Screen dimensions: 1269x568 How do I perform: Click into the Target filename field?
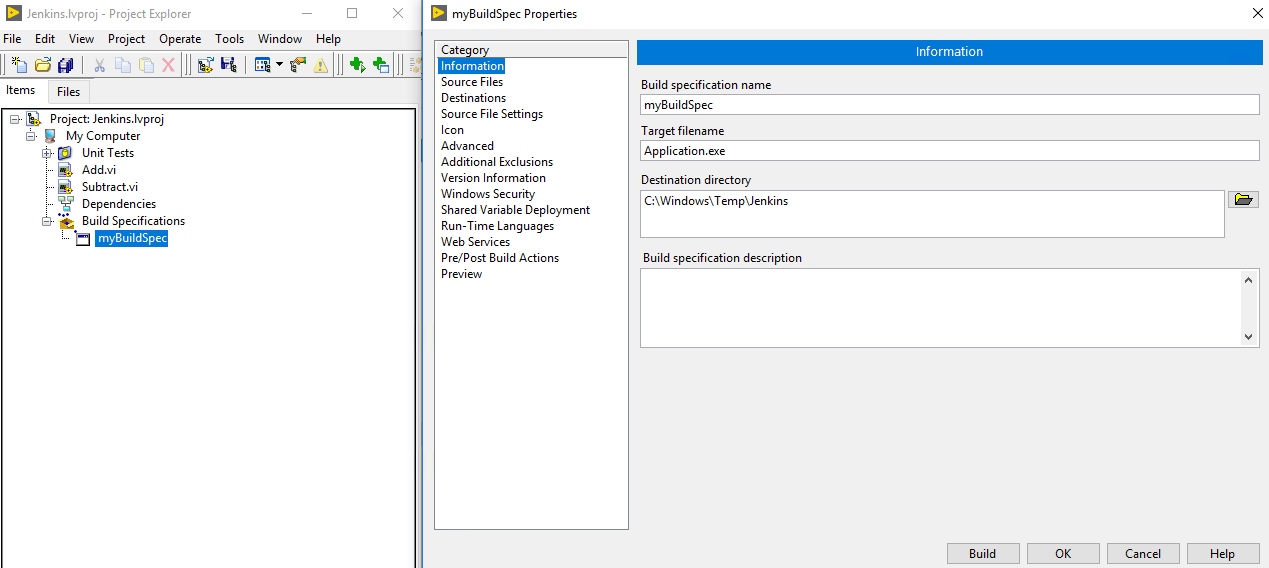click(949, 151)
